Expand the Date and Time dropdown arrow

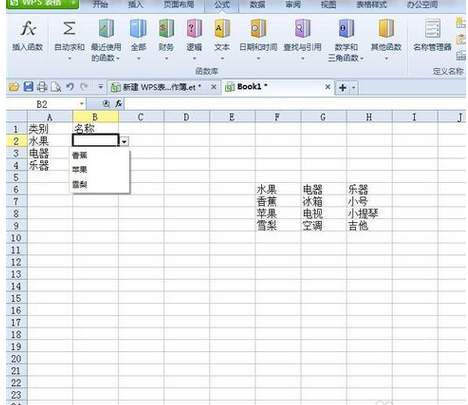pos(258,59)
